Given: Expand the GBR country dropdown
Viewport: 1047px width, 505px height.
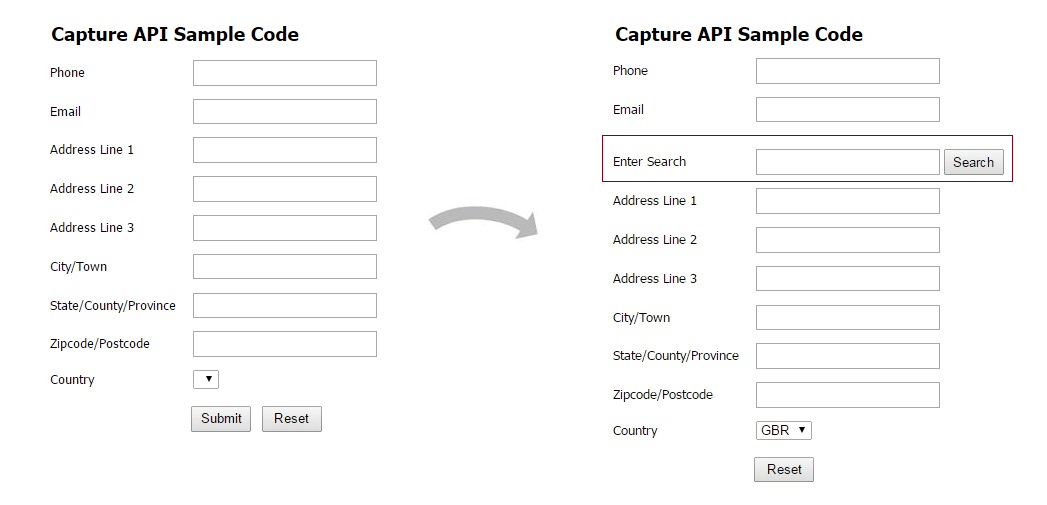Looking at the screenshot, I should click(x=784, y=431).
